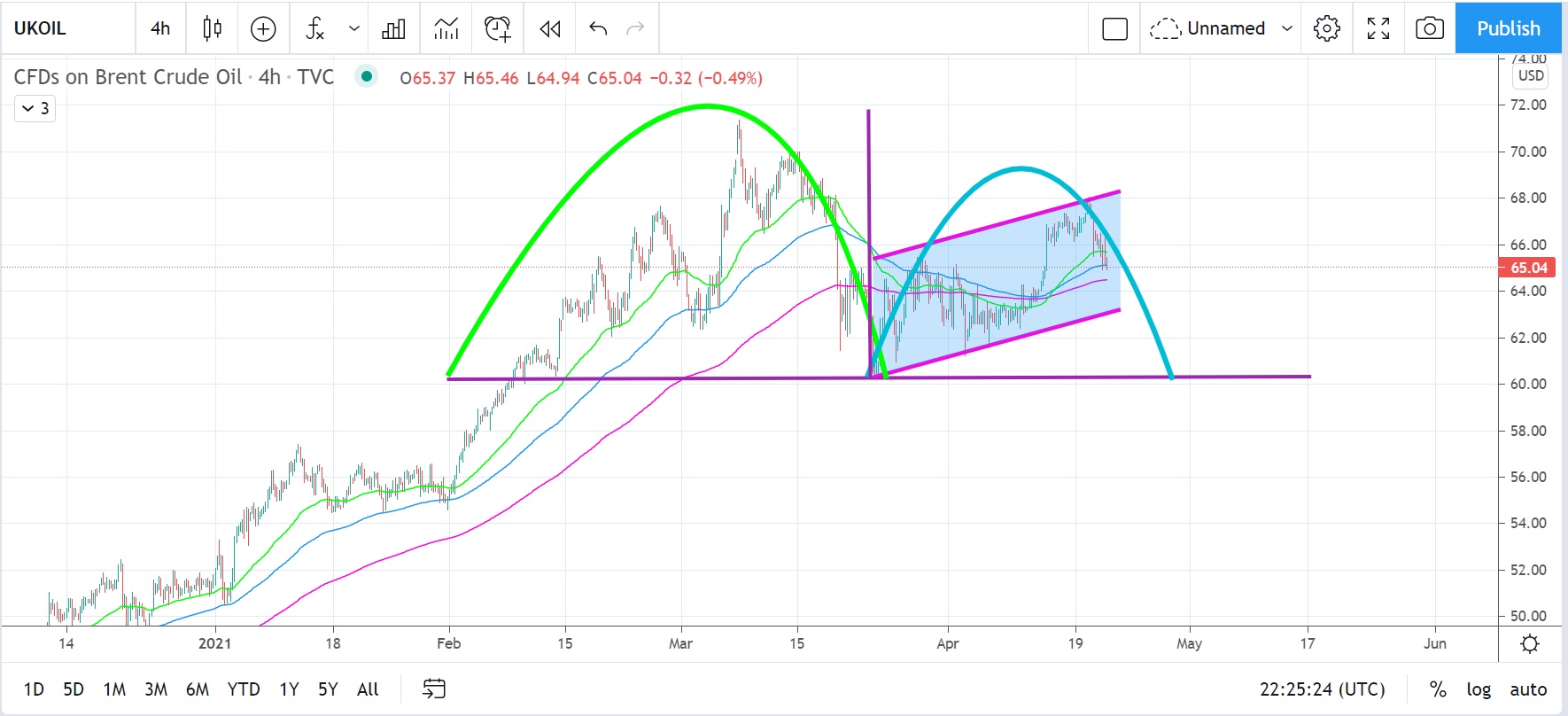Click the Feb label on time axis
Image resolution: width=1568 pixels, height=716 pixels.
pyautogui.click(x=449, y=643)
